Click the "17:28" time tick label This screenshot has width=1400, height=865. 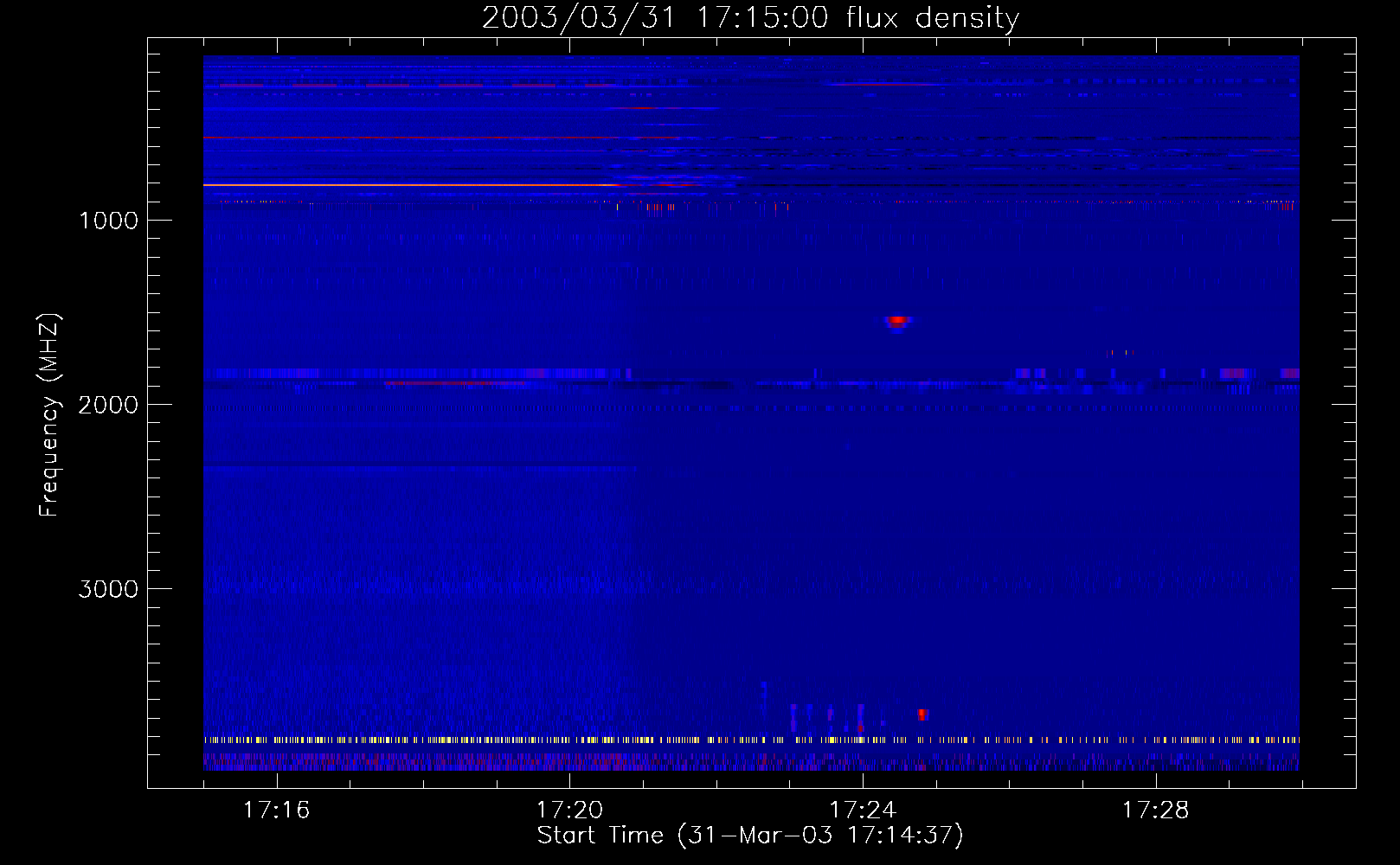pyautogui.click(x=1156, y=810)
